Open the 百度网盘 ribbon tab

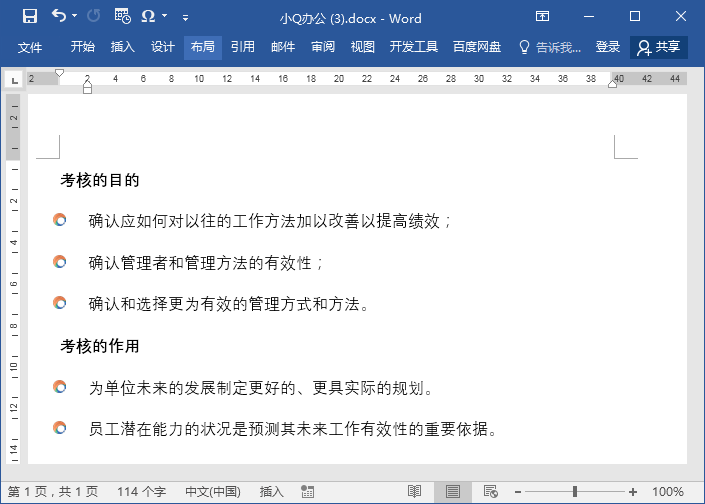pos(477,47)
